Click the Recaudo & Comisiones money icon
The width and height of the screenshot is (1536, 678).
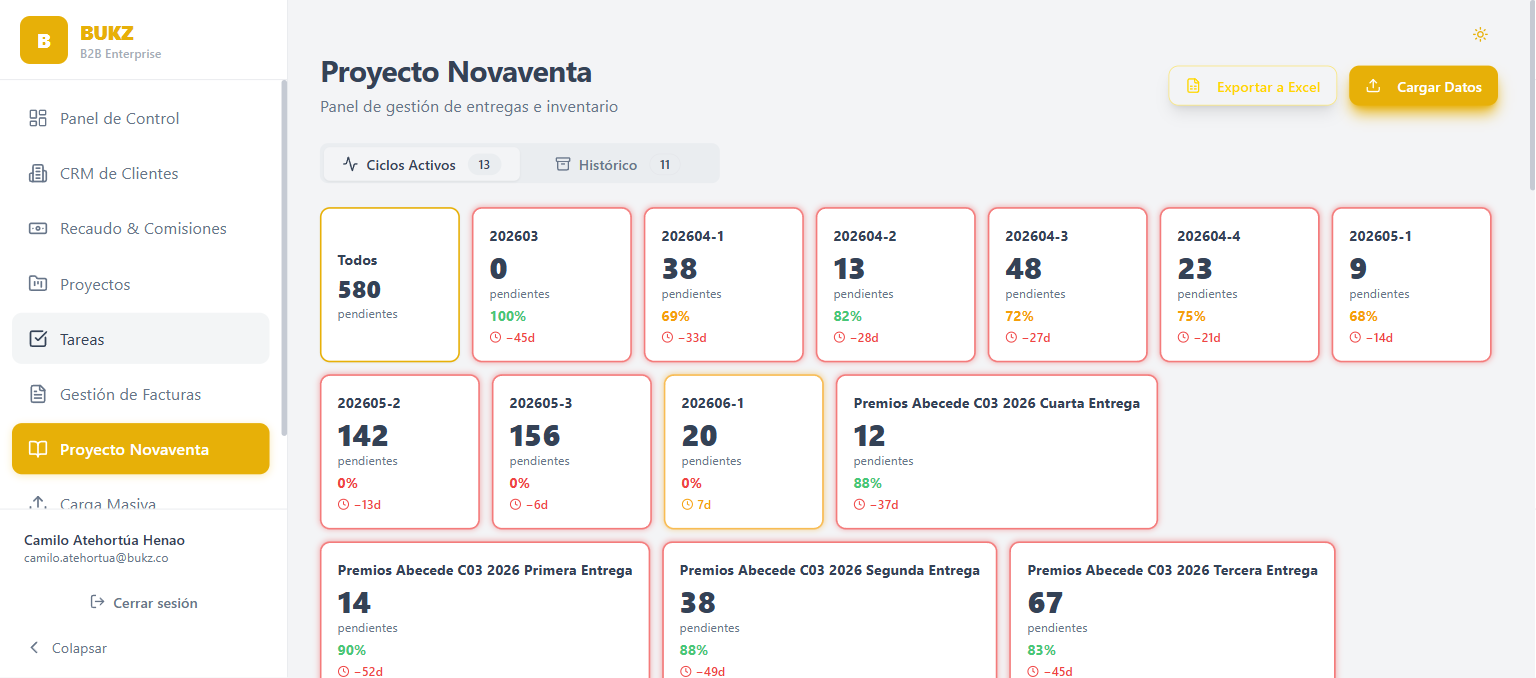click(38, 229)
